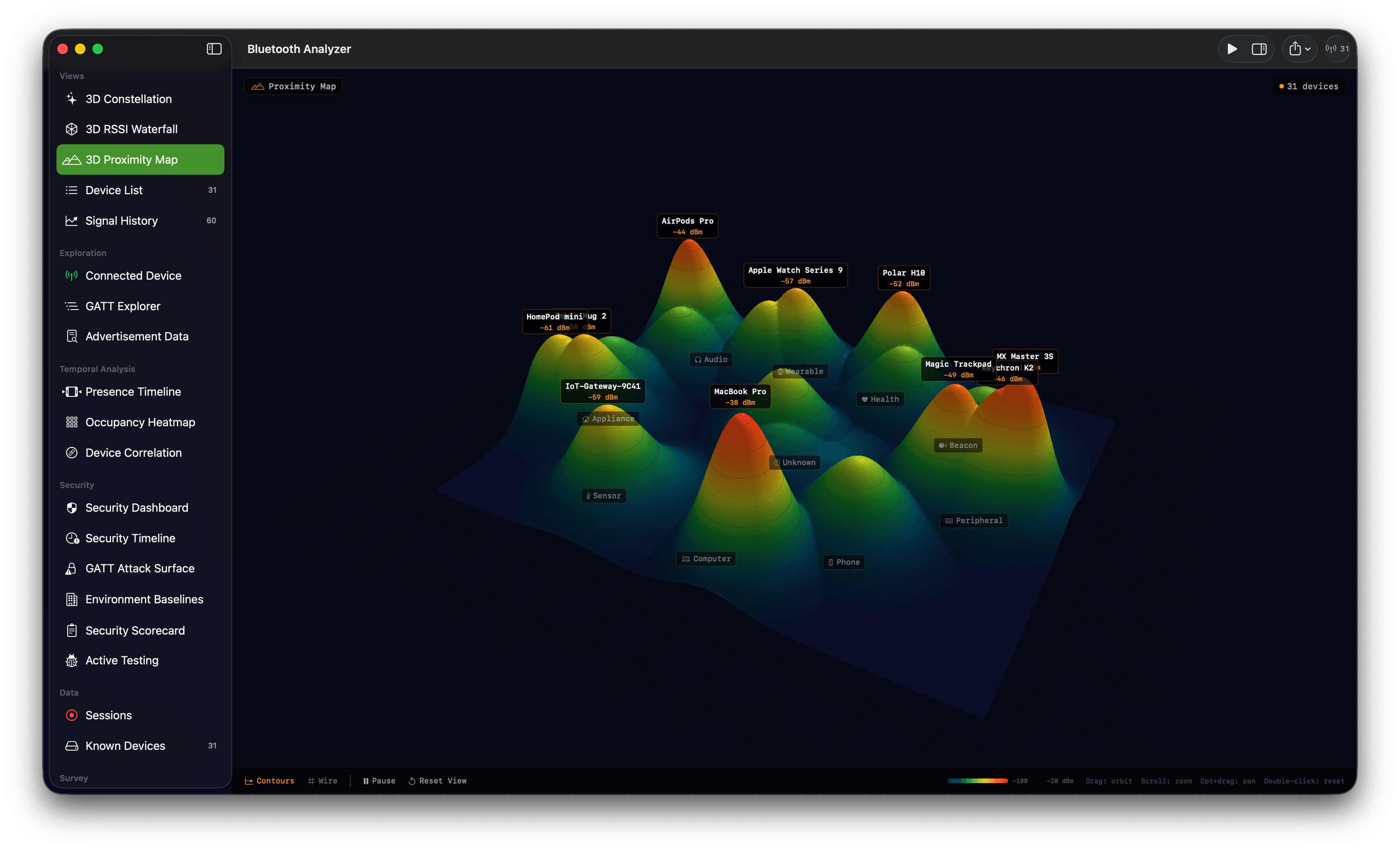Open the 3D RSSI Waterfall view
The height and width of the screenshot is (851, 1400).
pos(140,129)
